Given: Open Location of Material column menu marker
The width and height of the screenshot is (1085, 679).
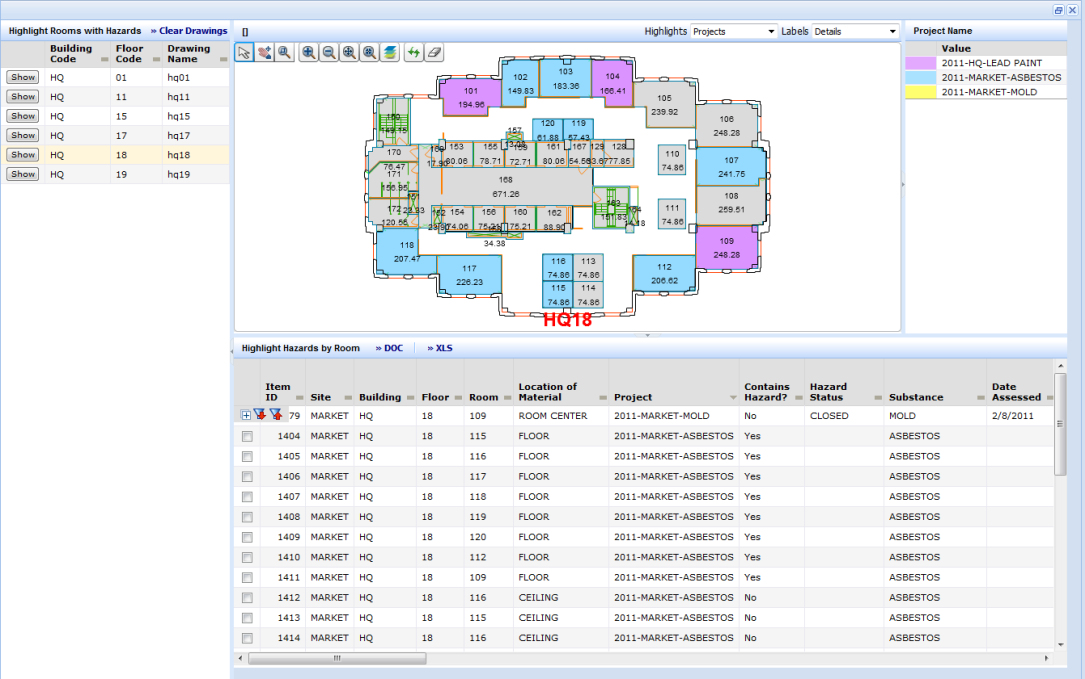Looking at the screenshot, I should [603, 398].
